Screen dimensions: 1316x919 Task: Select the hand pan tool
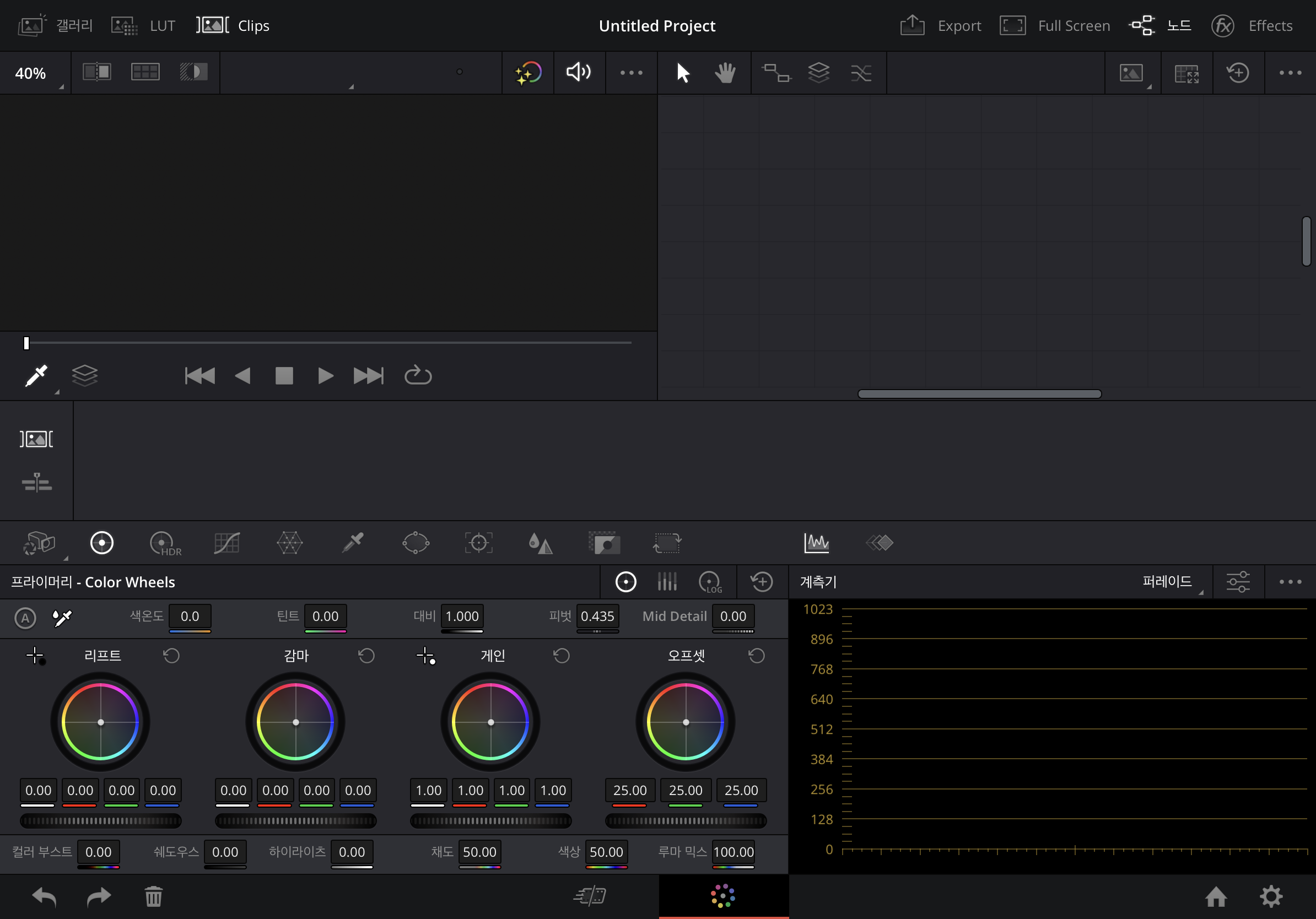(725, 73)
